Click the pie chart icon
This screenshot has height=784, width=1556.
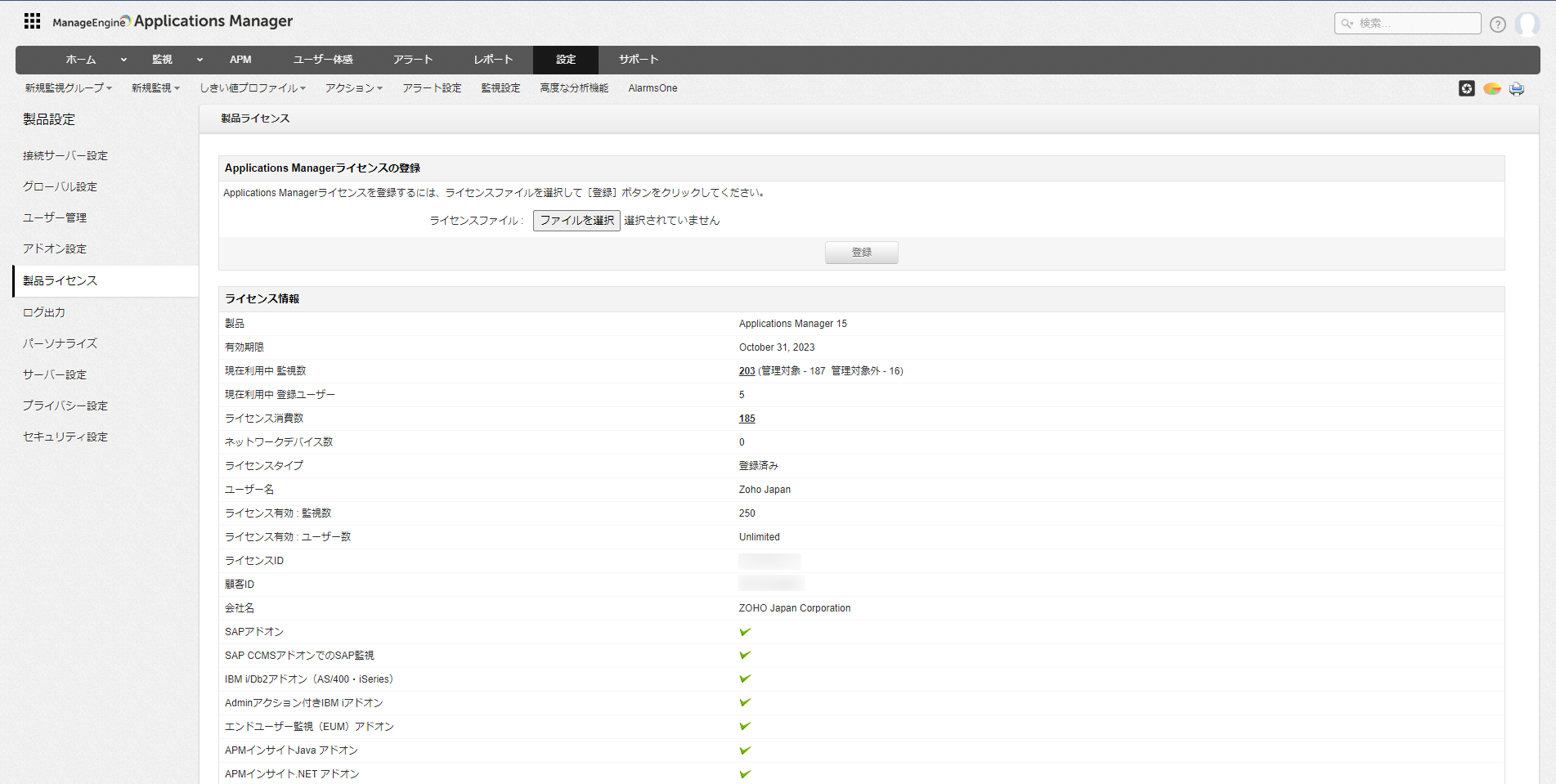tap(1492, 88)
